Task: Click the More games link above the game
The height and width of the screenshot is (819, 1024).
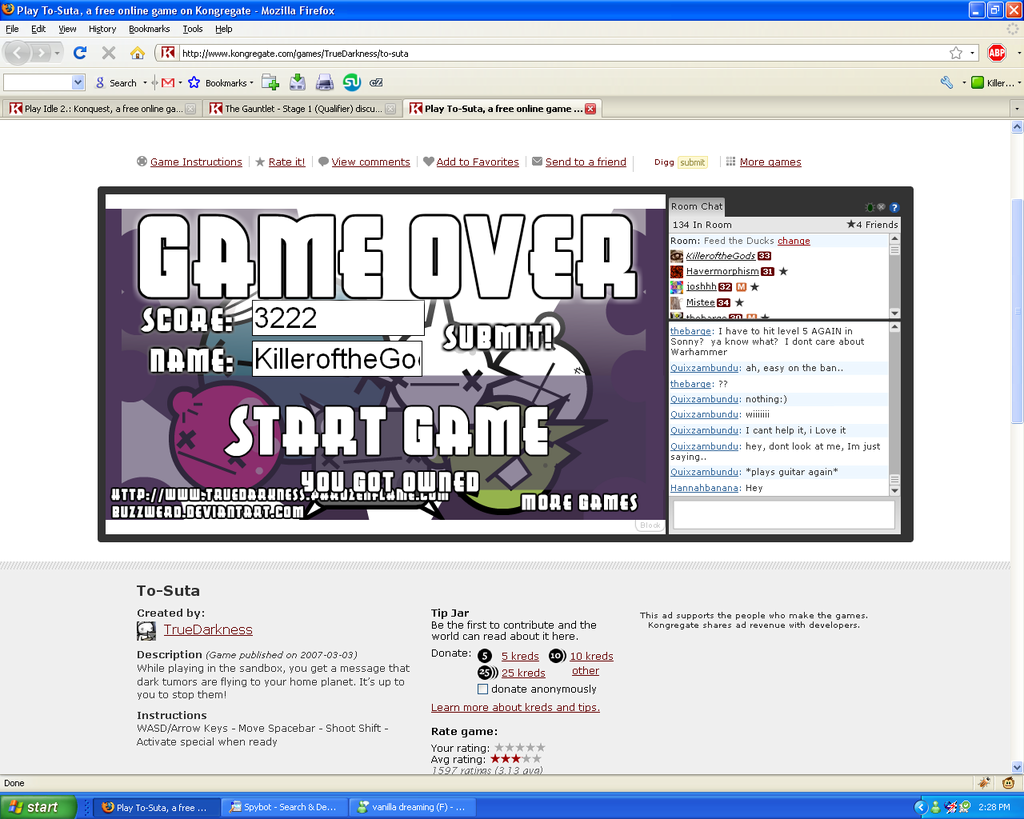Action: click(770, 162)
